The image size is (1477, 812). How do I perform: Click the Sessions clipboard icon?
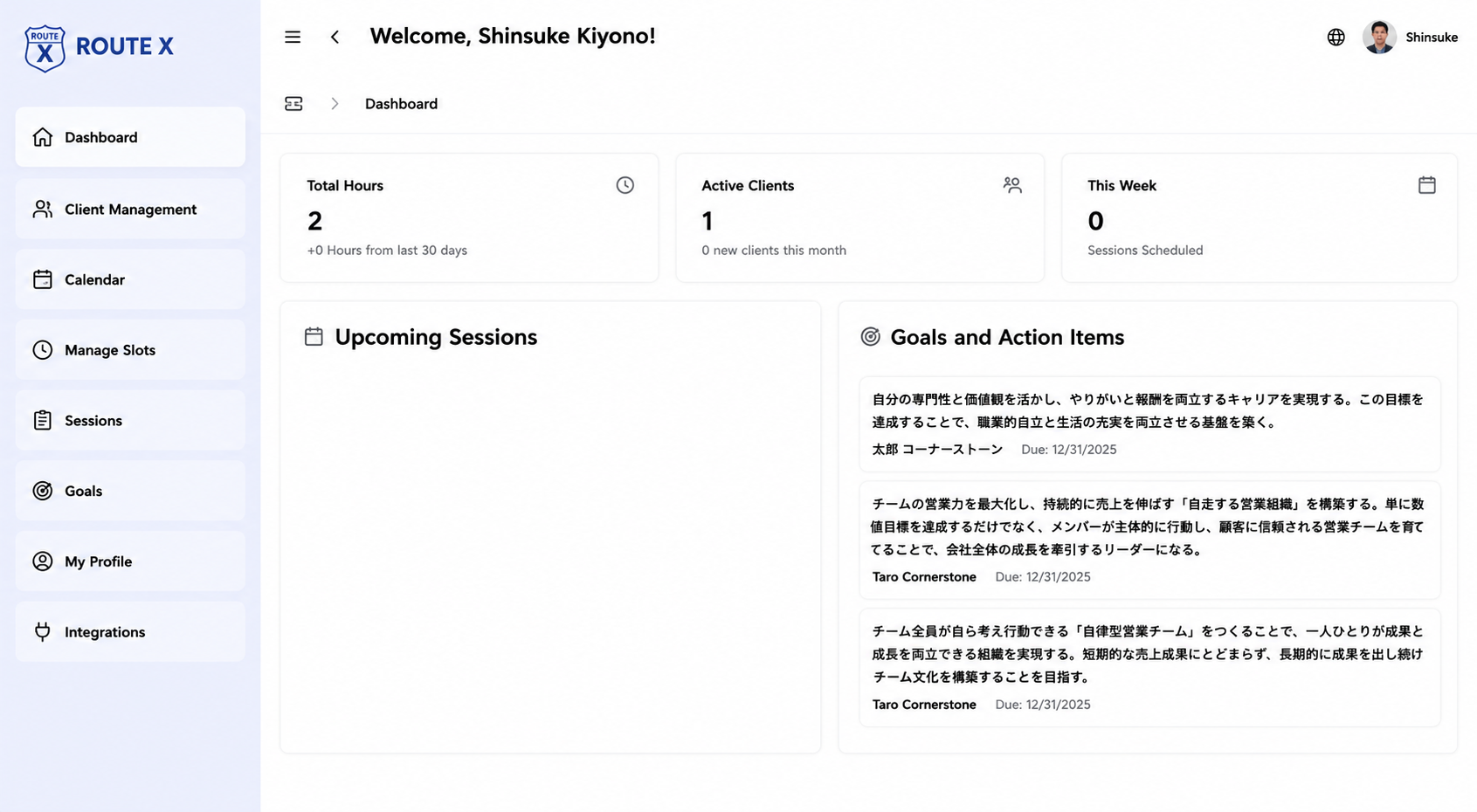(x=43, y=420)
